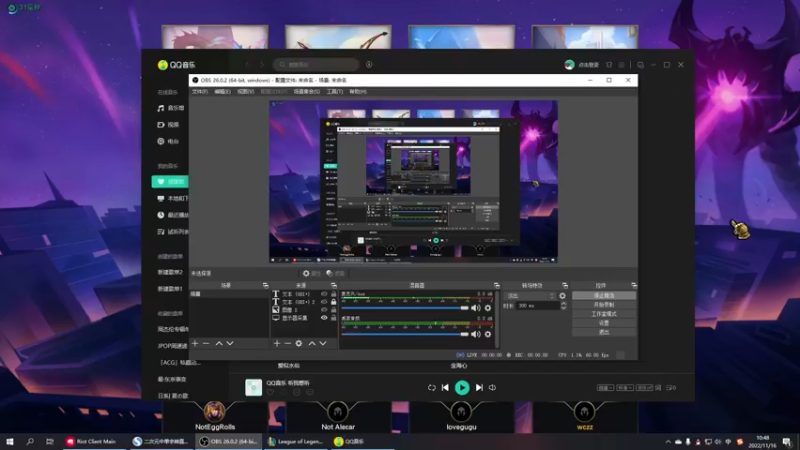Open settings gear for 桌面音频 mixer channel
800x450 pixels.
pyautogui.click(x=488, y=334)
